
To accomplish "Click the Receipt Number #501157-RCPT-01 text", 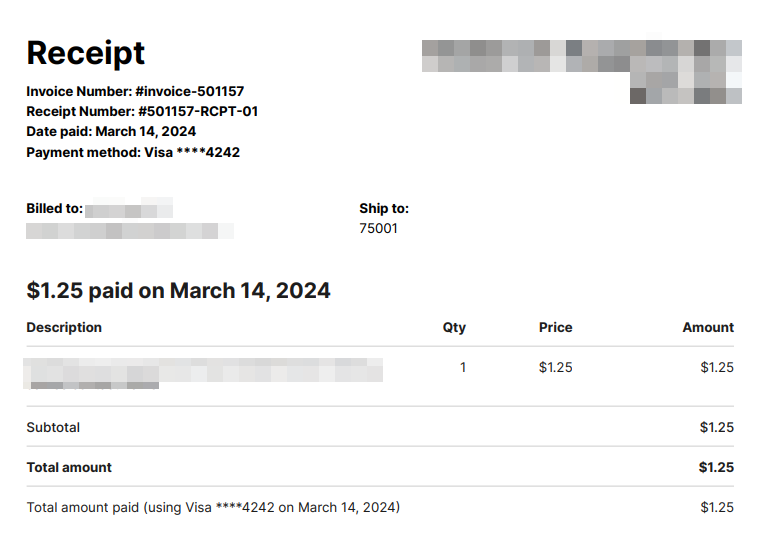I will [142, 112].
